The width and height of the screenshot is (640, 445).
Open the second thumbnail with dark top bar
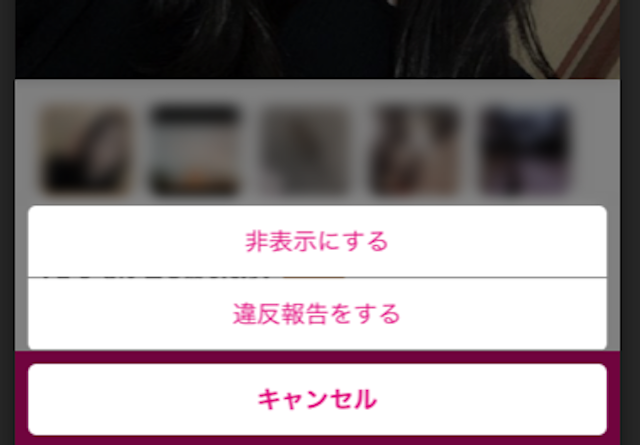195,149
